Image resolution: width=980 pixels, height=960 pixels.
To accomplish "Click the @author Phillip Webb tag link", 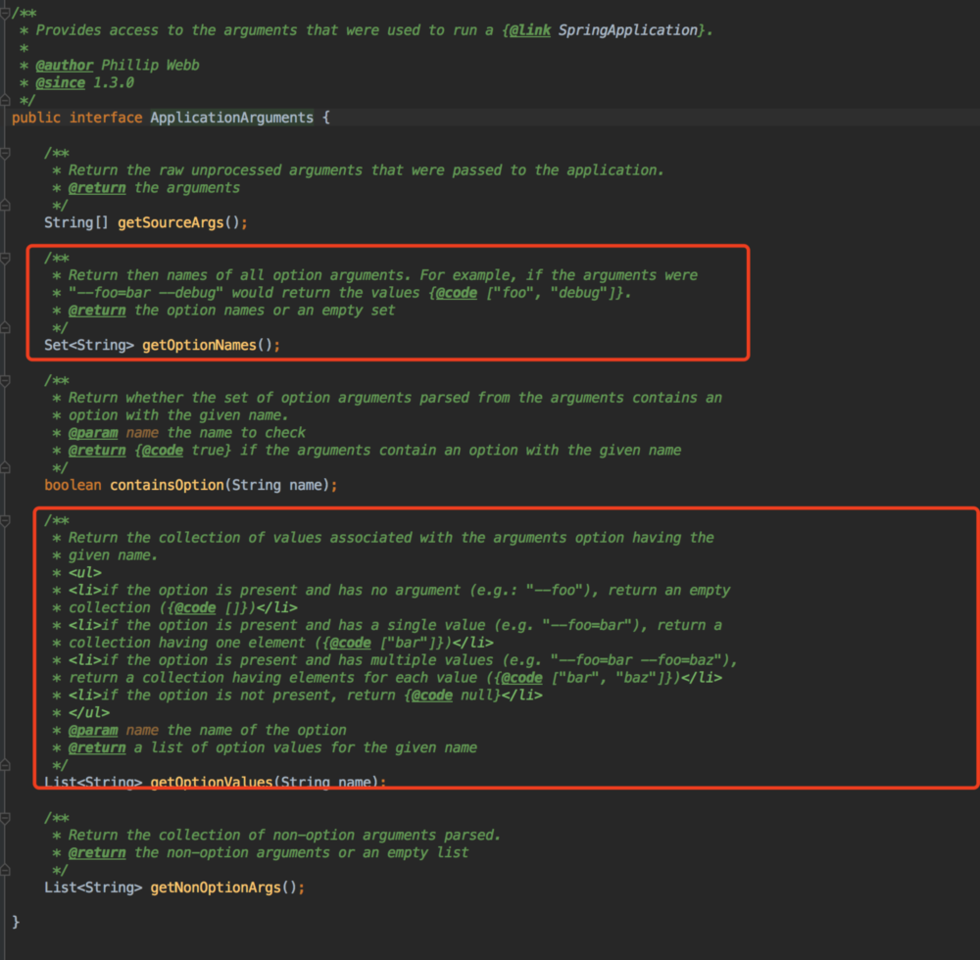I will tap(64, 64).
